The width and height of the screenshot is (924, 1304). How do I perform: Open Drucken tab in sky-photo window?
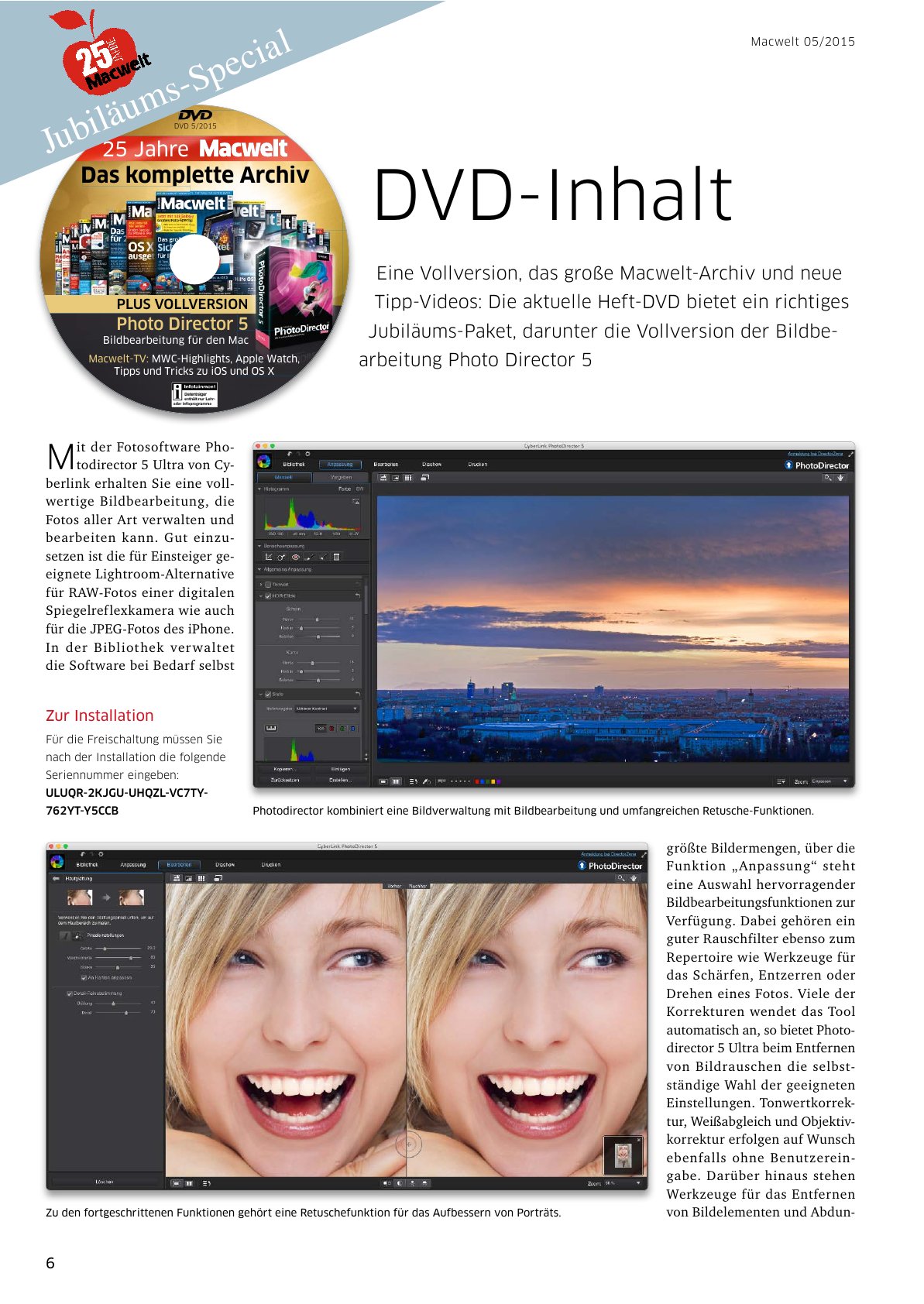click(478, 465)
